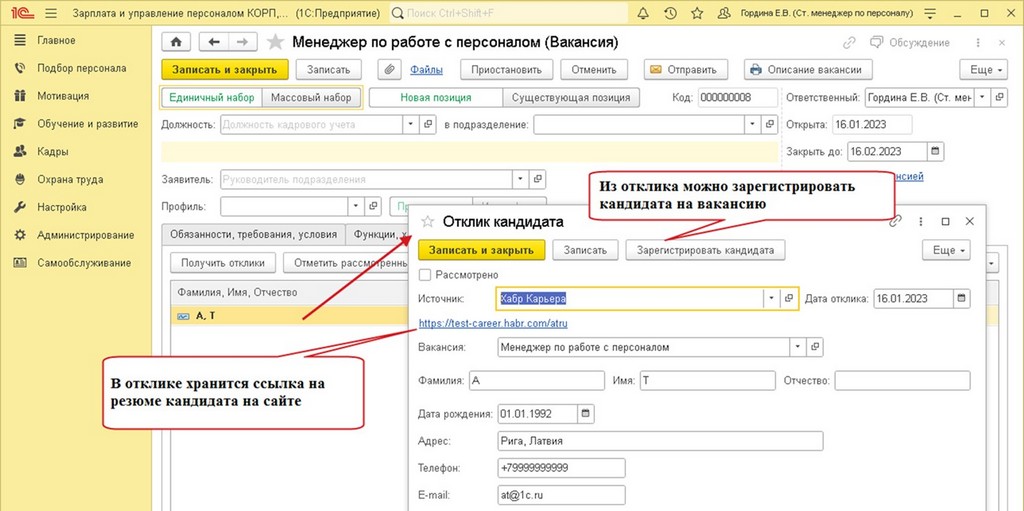Open Мотивация section
This screenshot has width=1024, height=511.
pos(63,96)
